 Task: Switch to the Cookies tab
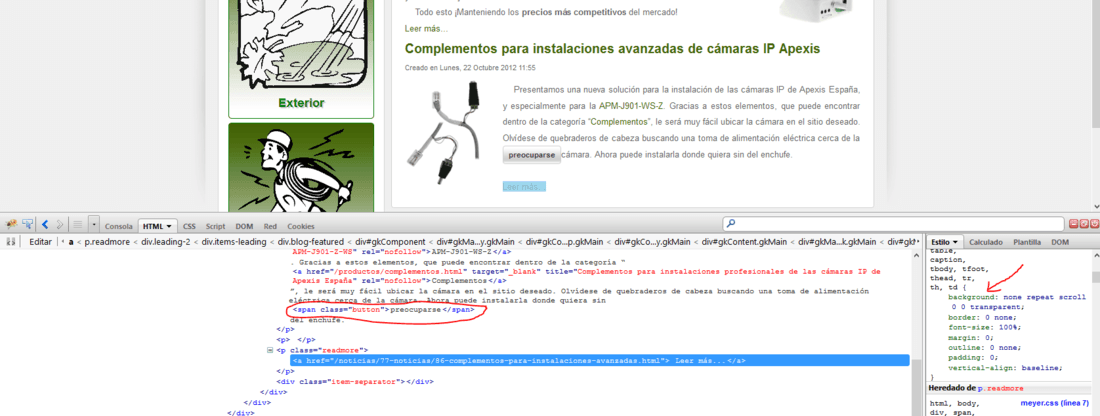(301, 227)
